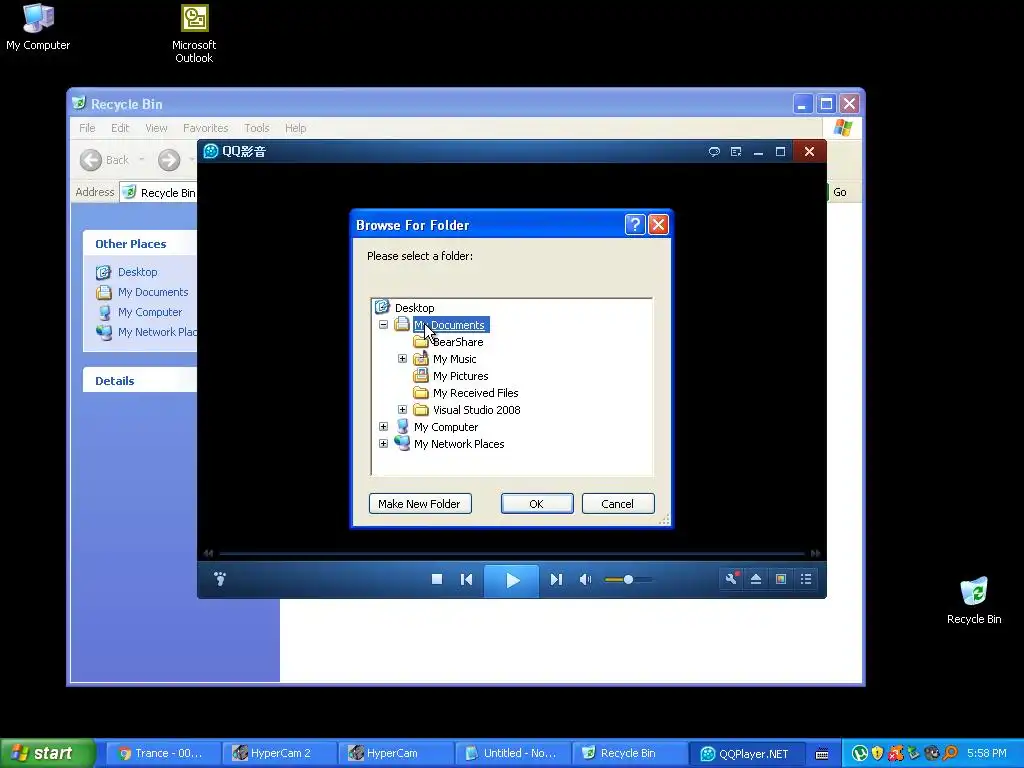Toggle the Other Places panel header
1024x768 pixels.
click(x=140, y=244)
